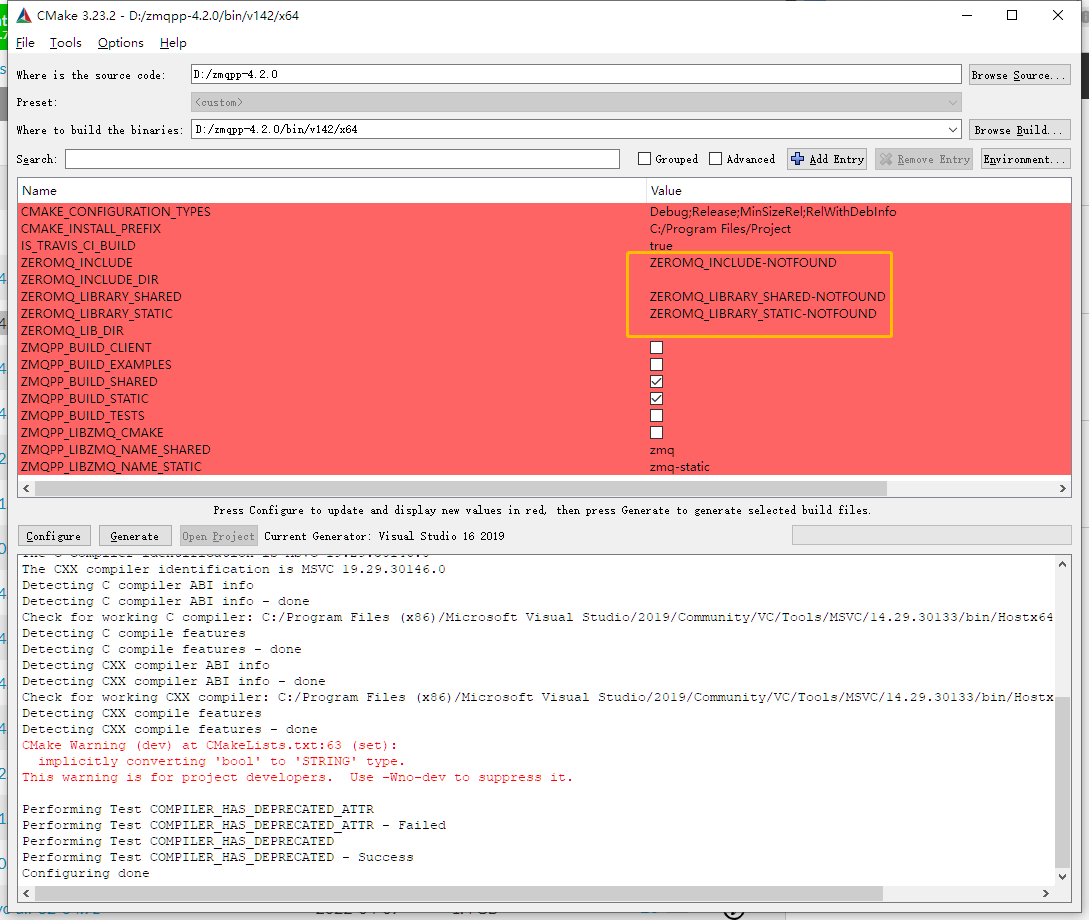Click the progress bar beside Current Generator
Viewport: 1089px width, 920px height.
point(931,535)
